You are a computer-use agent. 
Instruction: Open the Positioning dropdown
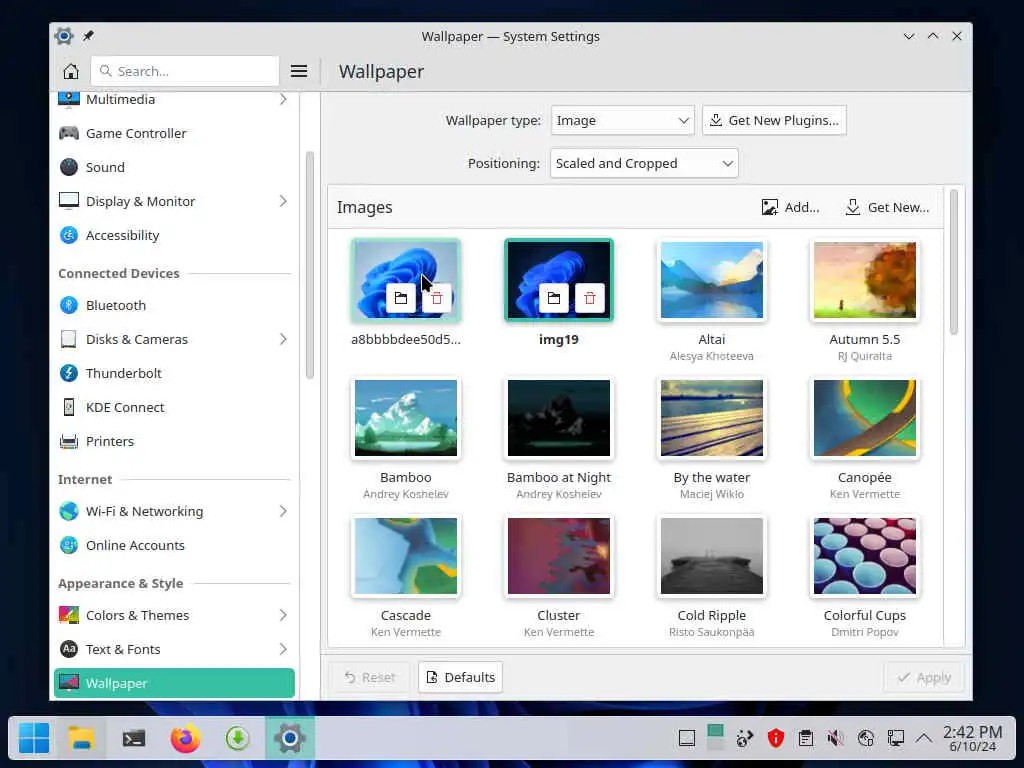point(644,163)
